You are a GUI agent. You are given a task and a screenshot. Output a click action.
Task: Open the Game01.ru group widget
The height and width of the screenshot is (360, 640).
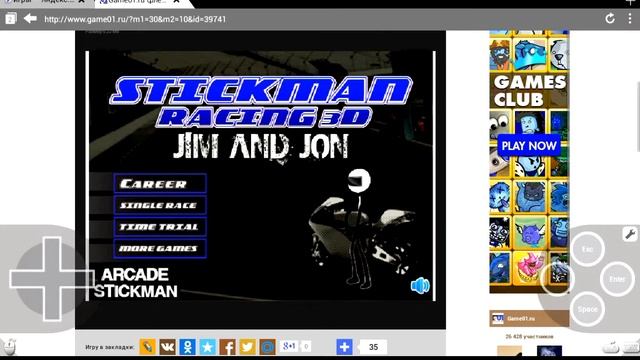529,318
